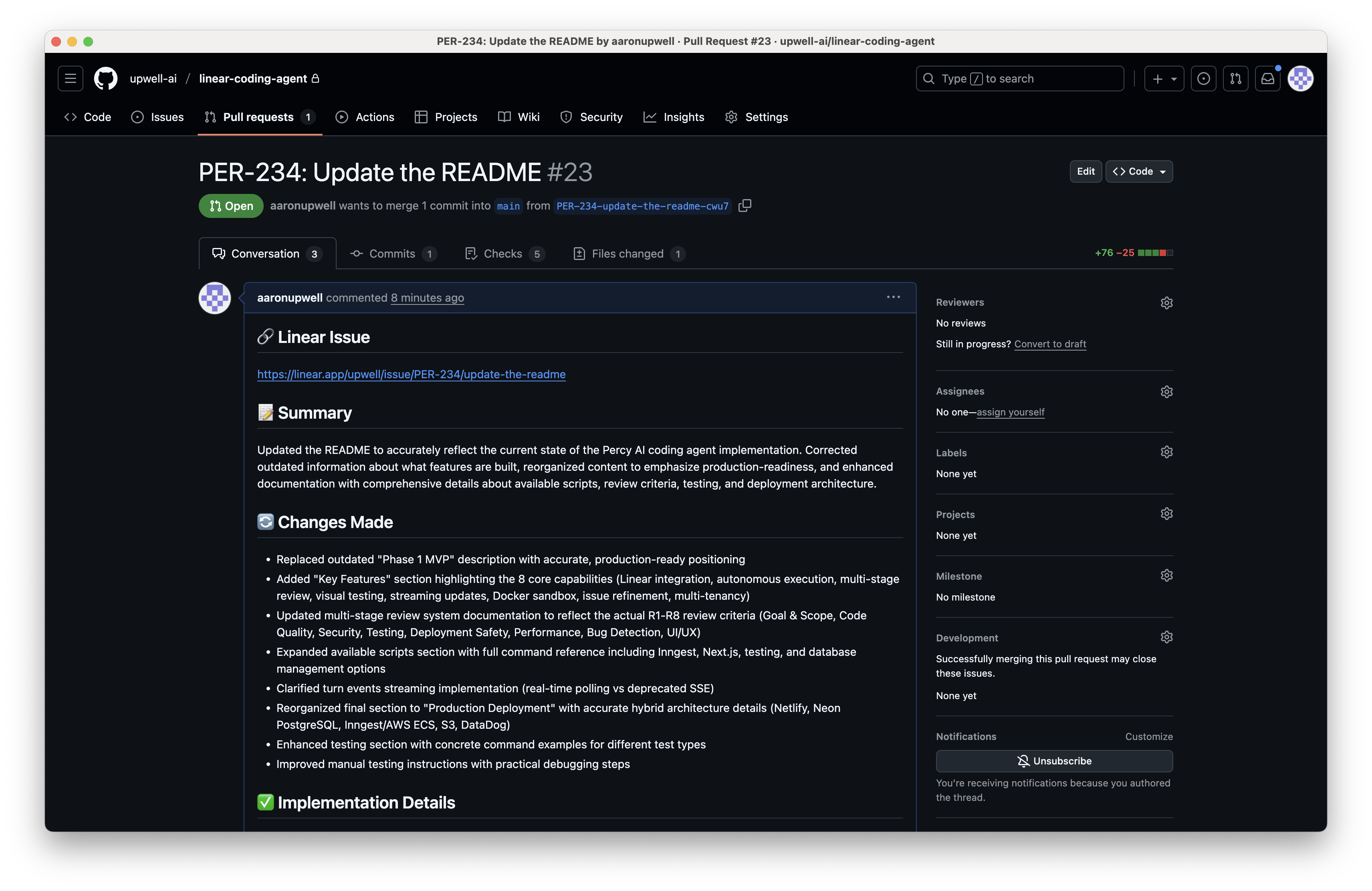Copy the branch name PER-234-update-the-readme-cwu7
The image size is (1372, 891).
point(745,206)
